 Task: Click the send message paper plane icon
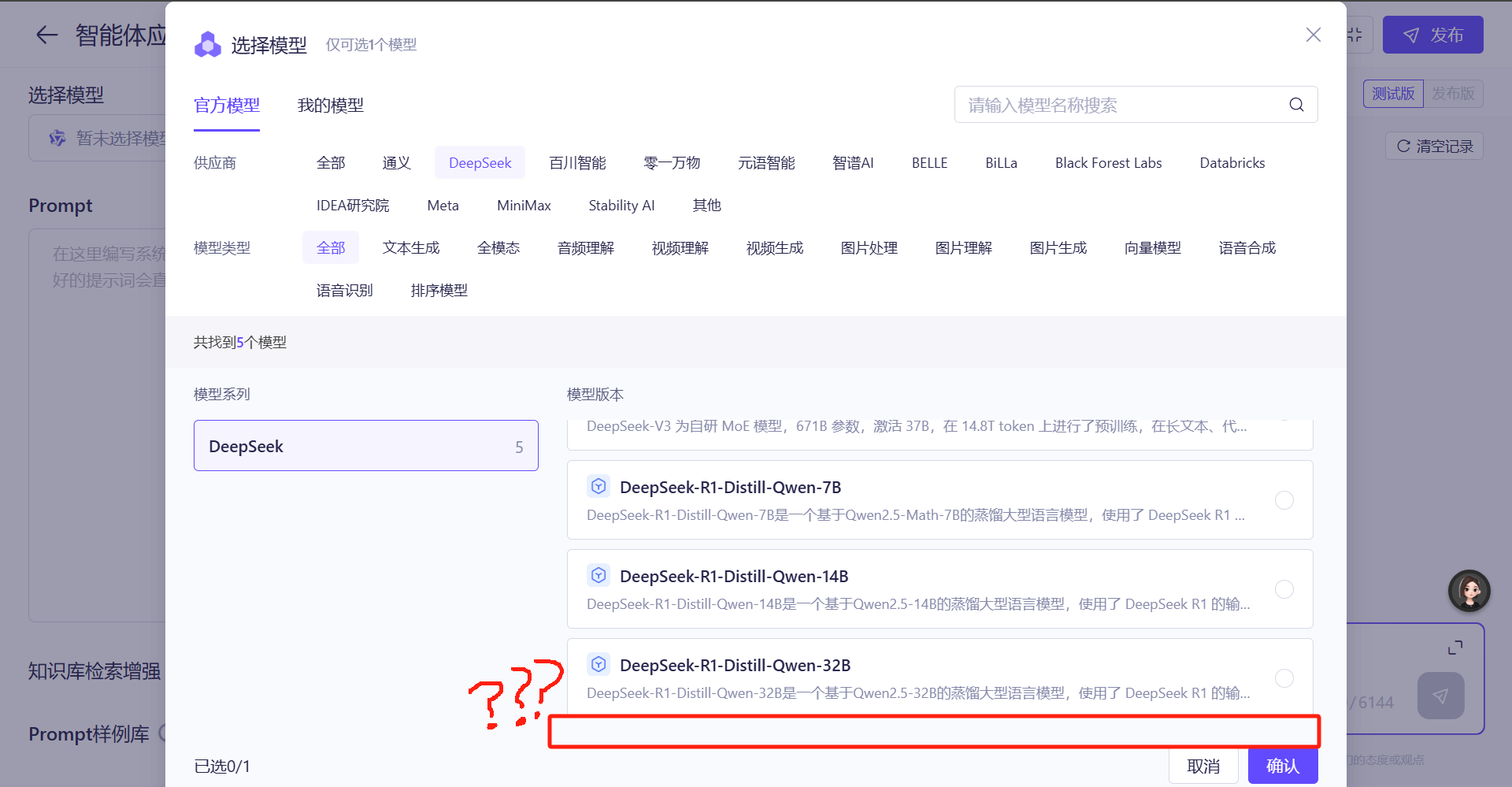[x=1440, y=696]
